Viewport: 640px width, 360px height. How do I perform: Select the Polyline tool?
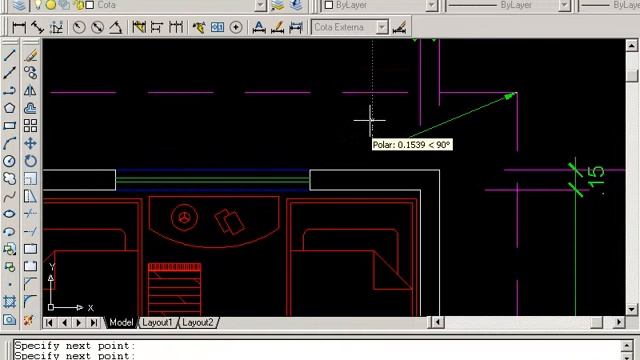click(x=9, y=90)
